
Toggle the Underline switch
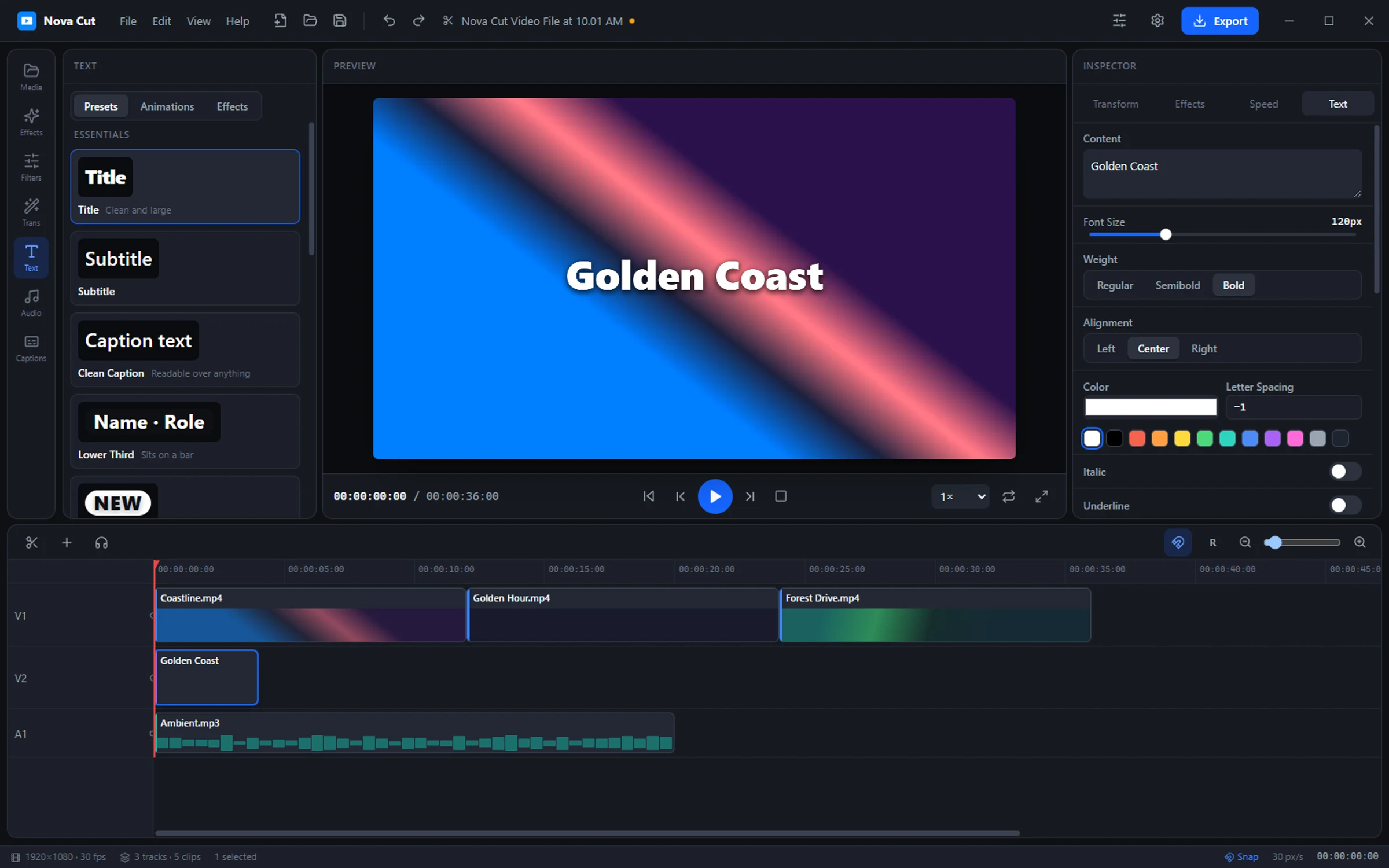[1345, 505]
